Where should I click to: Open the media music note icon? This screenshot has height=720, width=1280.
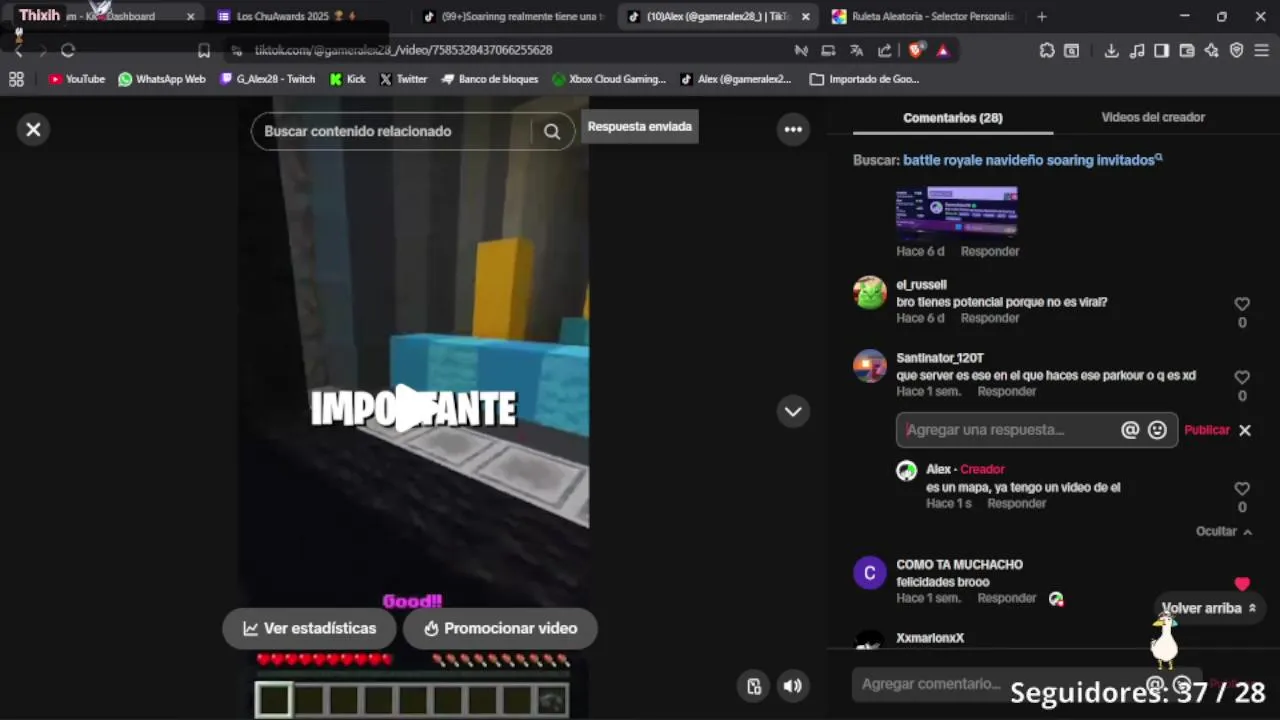click(x=1136, y=50)
